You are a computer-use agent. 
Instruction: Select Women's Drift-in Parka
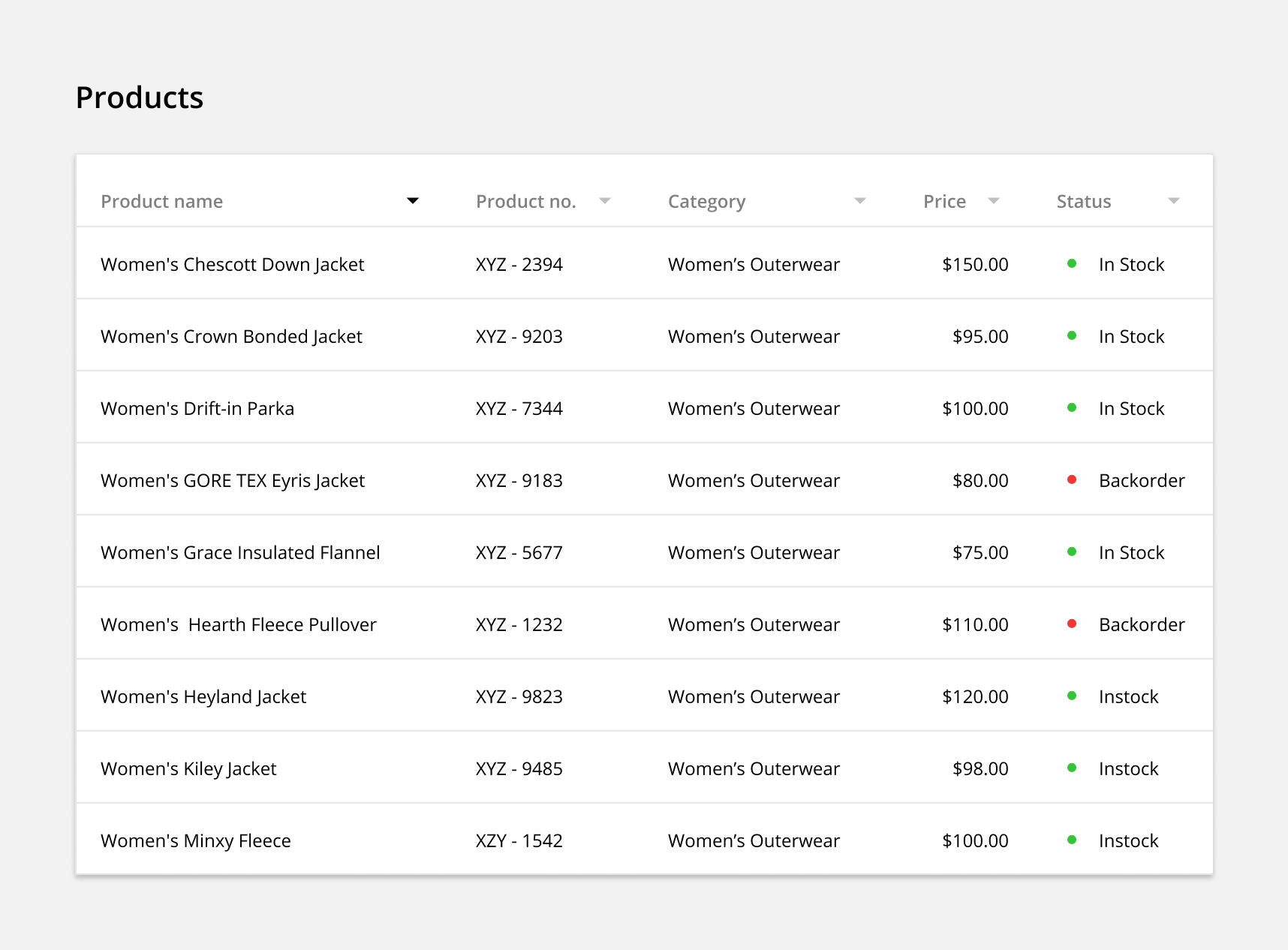(197, 408)
